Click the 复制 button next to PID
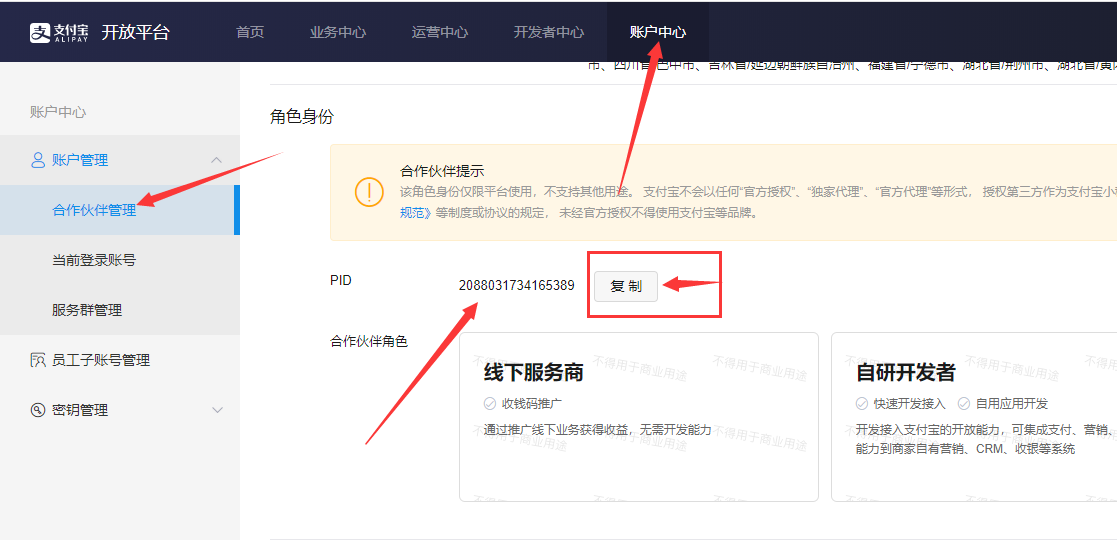The image size is (1117, 540). (x=625, y=286)
